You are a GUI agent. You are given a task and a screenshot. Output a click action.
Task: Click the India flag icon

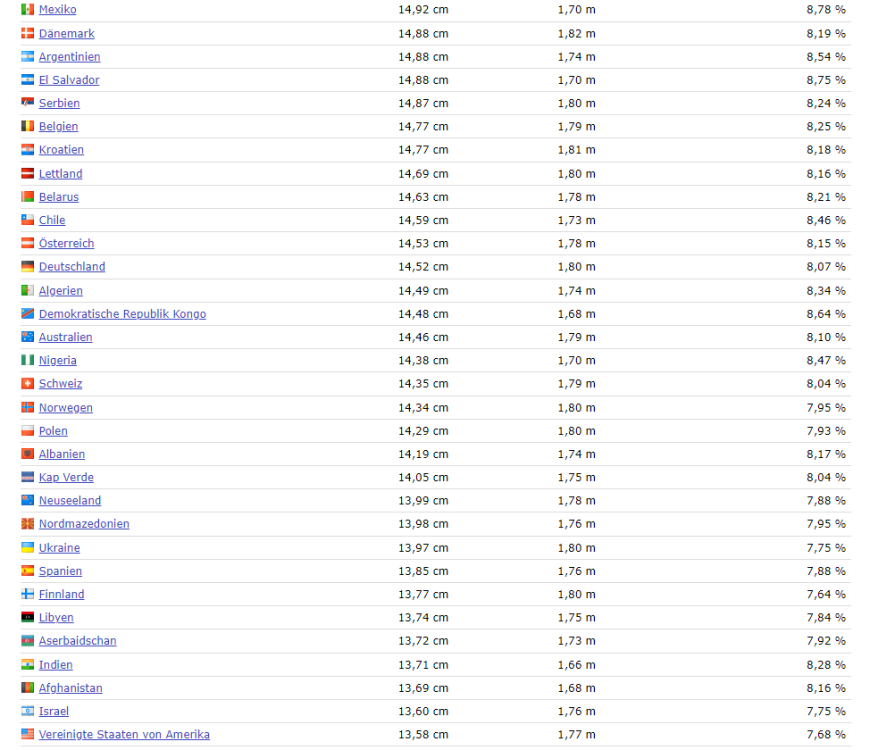(x=28, y=665)
